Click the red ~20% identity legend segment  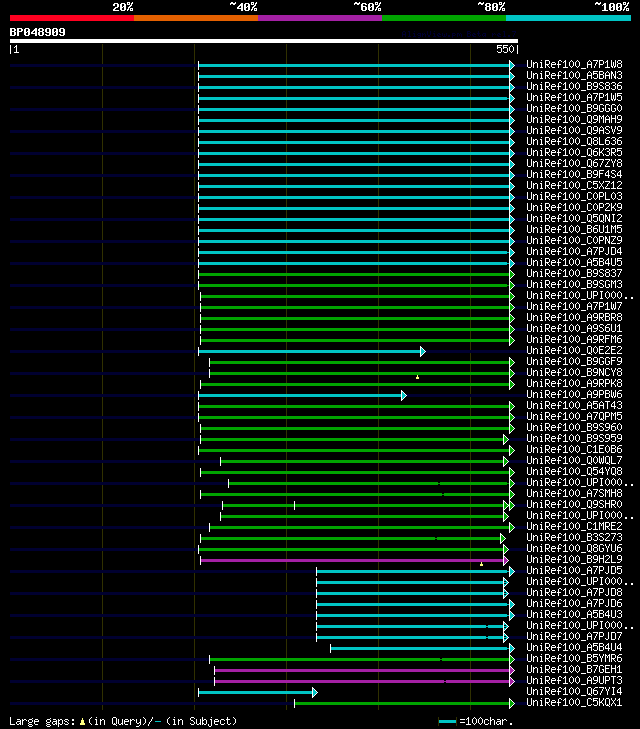[72, 18]
